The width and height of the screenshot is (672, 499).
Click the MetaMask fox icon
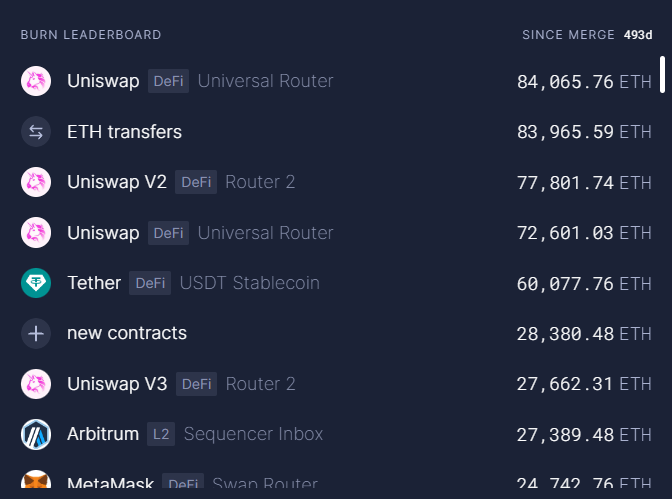coord(36,483)
